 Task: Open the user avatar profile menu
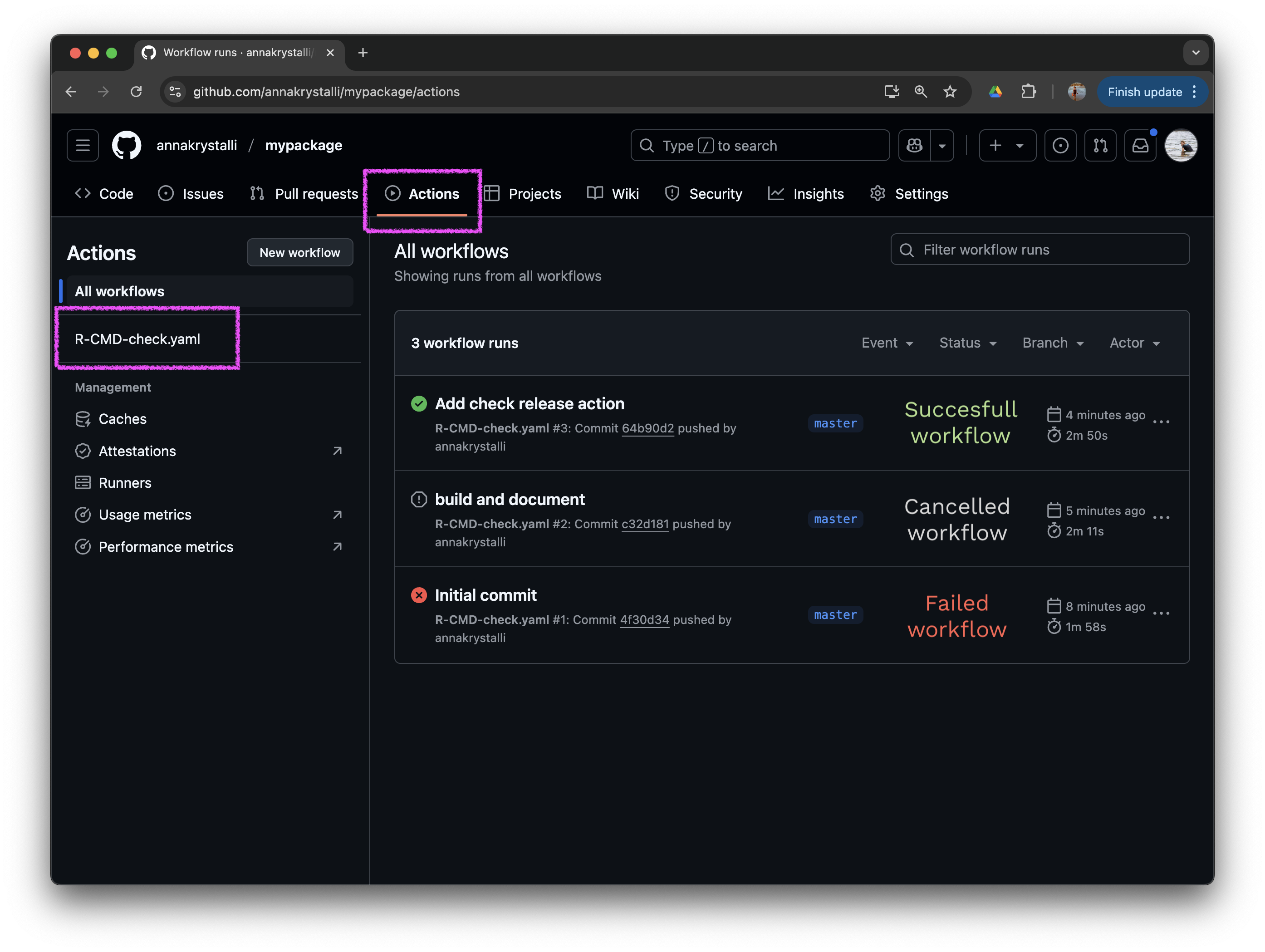(1181, 146)
